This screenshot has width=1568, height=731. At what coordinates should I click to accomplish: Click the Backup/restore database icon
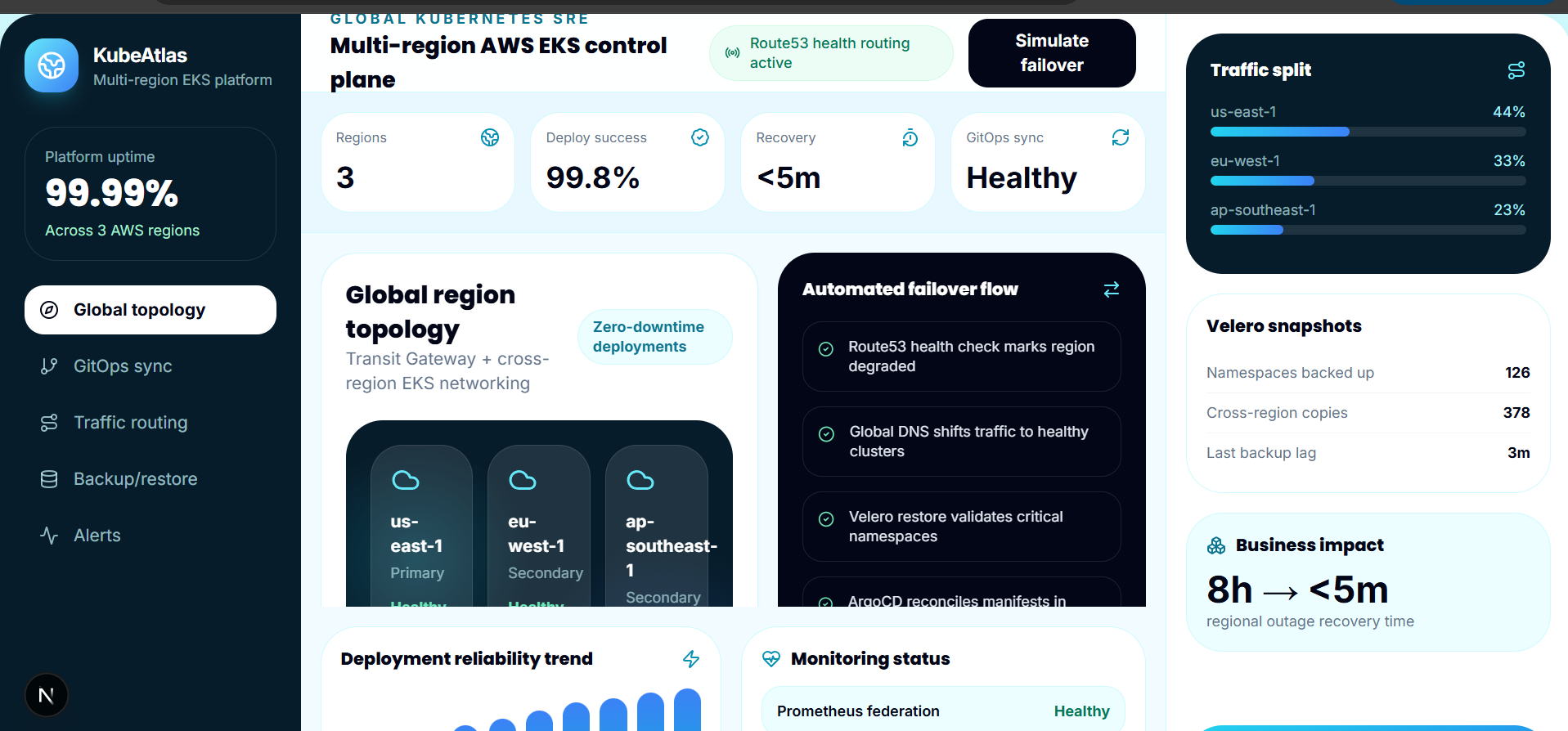[49, 479]
